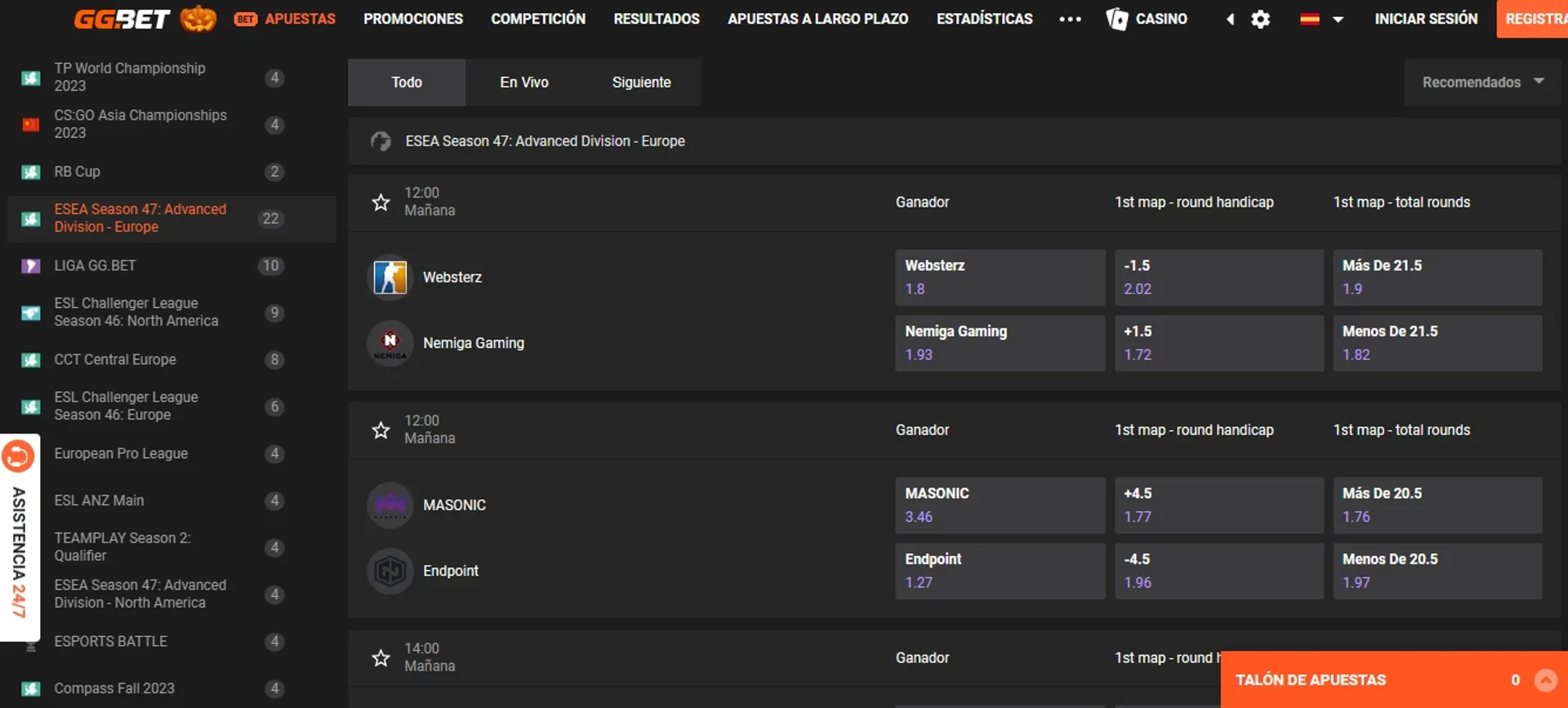Select Menos De 21.5 total rounds
The width and height of the screenshot is (1568, 708).
pos(1437,344)
